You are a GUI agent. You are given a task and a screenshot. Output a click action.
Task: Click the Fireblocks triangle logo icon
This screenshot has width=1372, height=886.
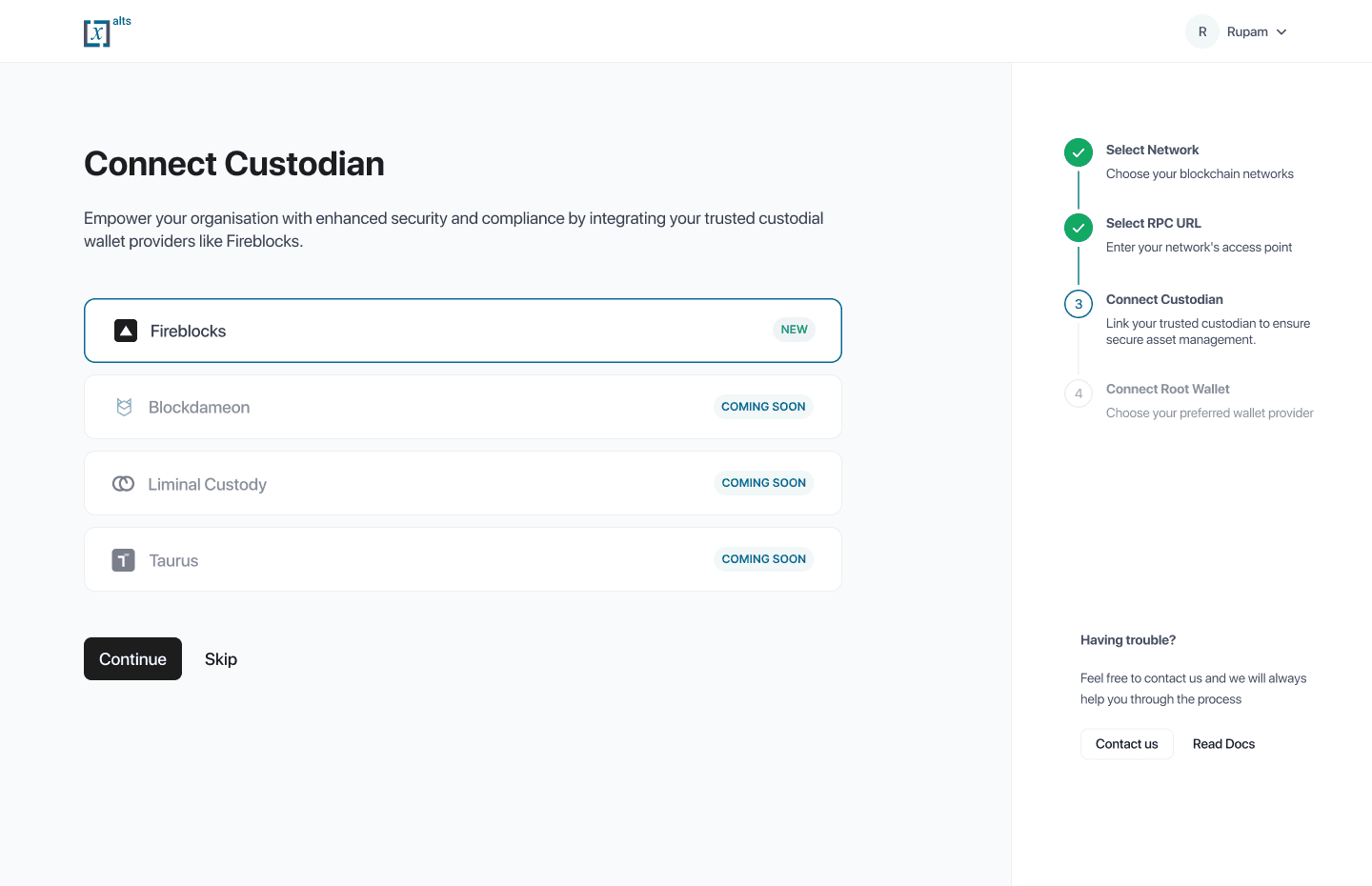coord(126,331)
